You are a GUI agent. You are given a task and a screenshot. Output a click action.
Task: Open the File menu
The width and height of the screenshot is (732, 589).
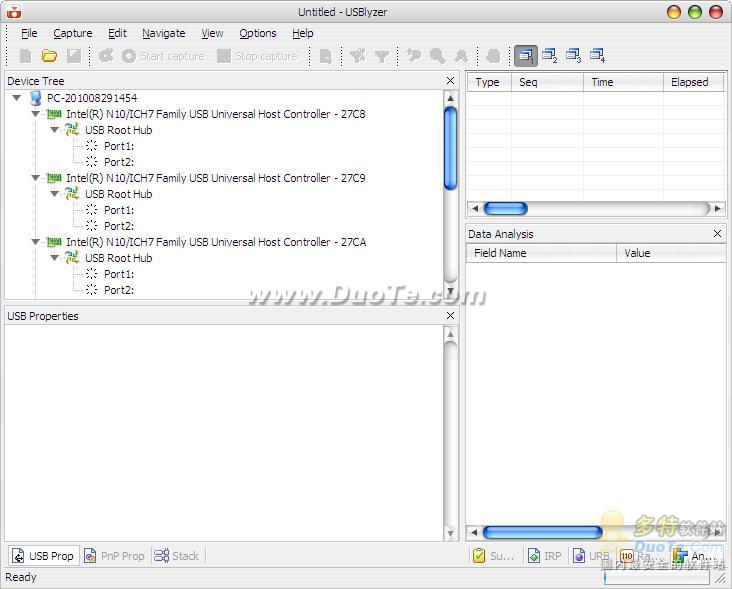29,33
